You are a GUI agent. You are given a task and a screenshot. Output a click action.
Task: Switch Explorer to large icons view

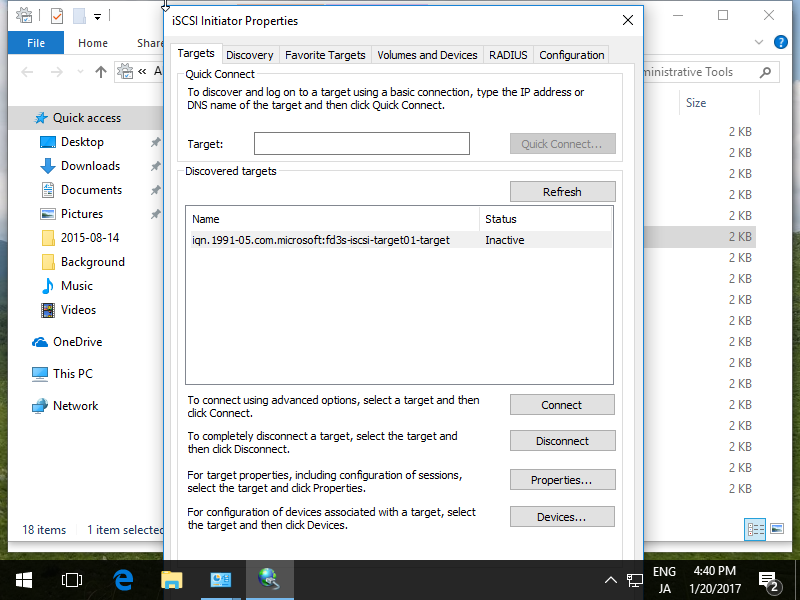tap(777, 529)
